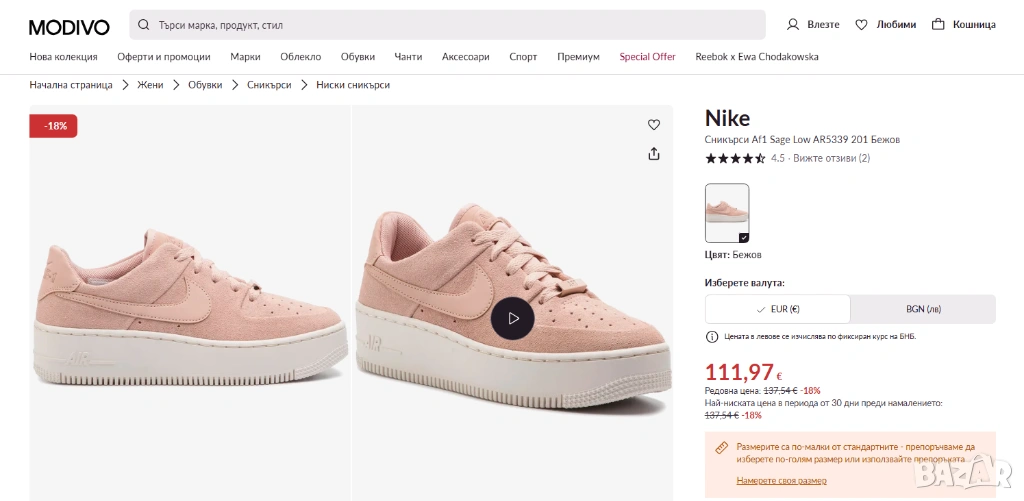1024x501 pixels.
Task: Open favorites heart icon in header
Action: 861,25
